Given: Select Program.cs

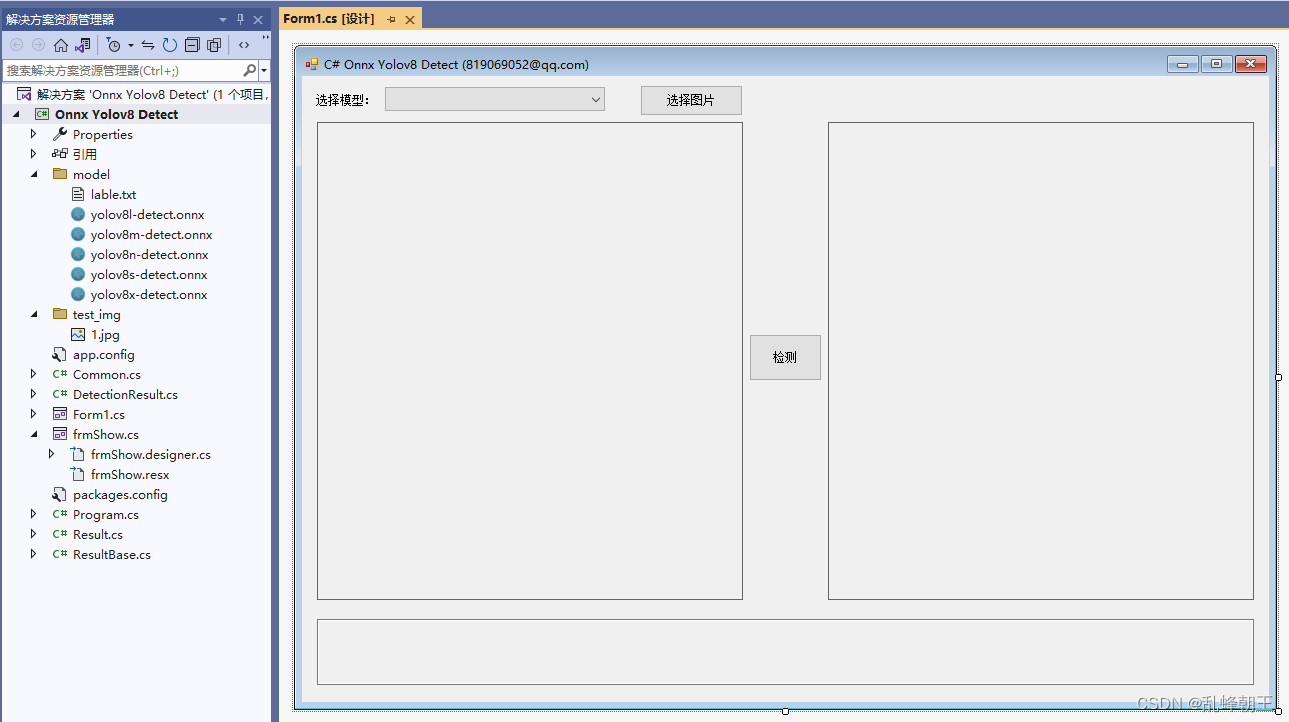Looking at the screenshot, I should pos(105,514).
